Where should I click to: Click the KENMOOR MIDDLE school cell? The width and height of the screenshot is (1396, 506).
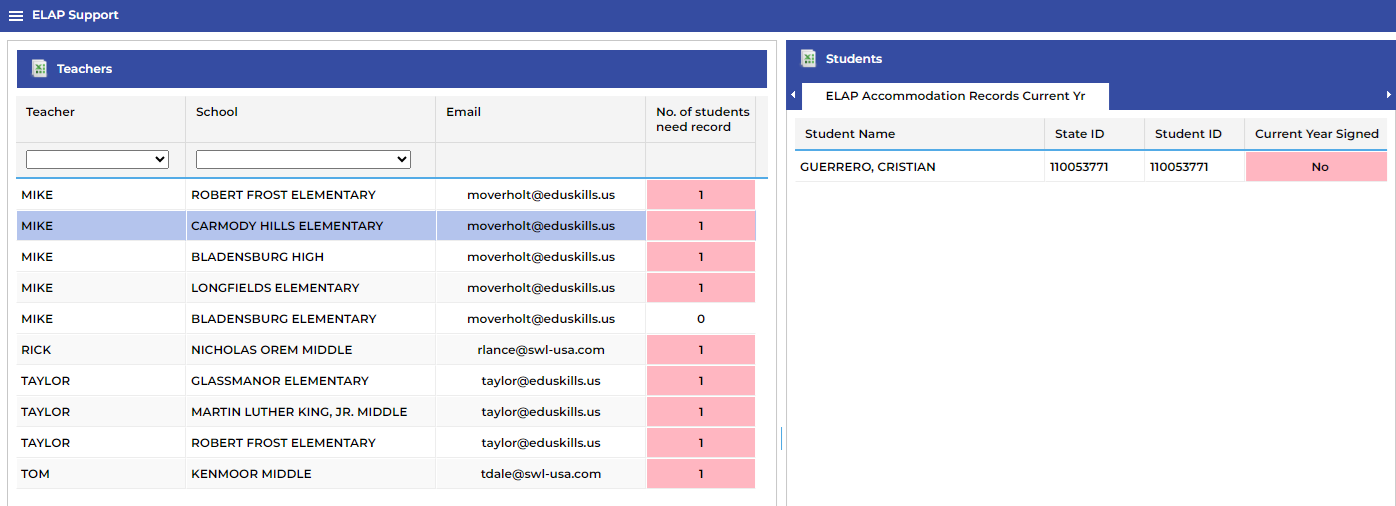(x=311, y=474)
